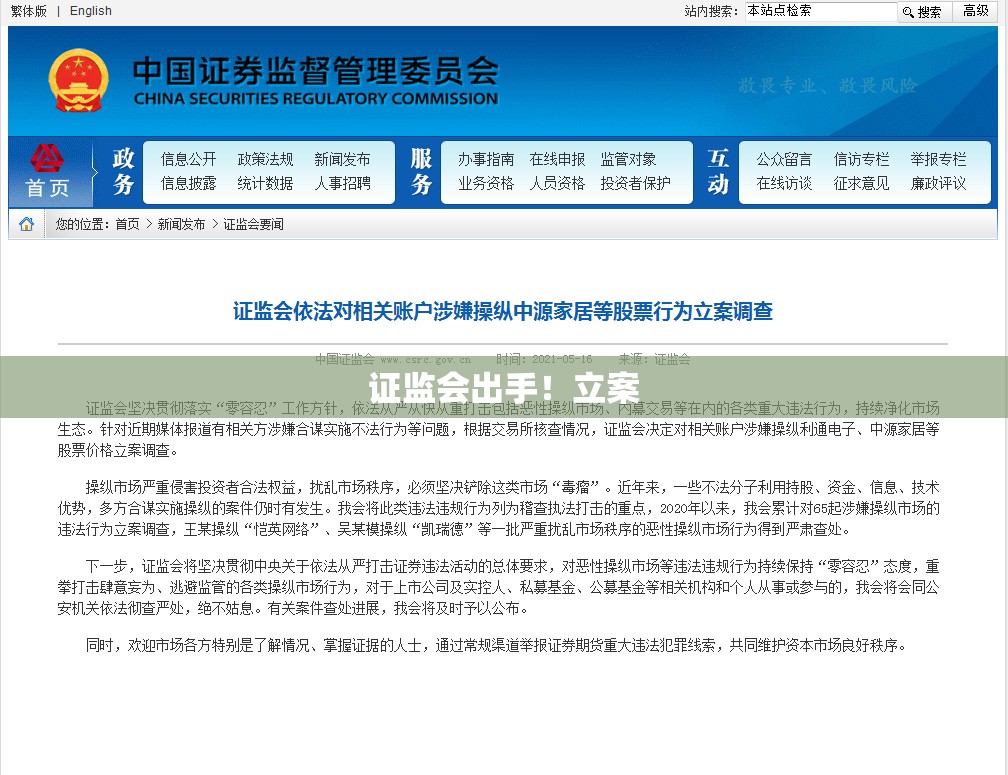The width and height of the screenshot is (1008, 775).
Task: Click the paragraph starting 操纵市场严重侵害
Action: click(498, 508)
